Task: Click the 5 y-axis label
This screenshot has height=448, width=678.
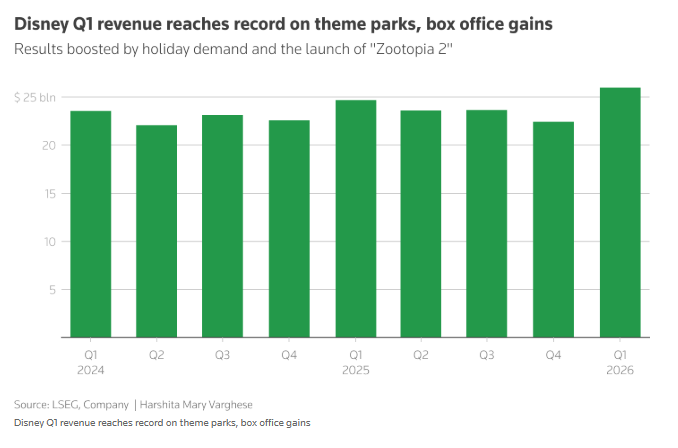Action: (x=52, y=290)
